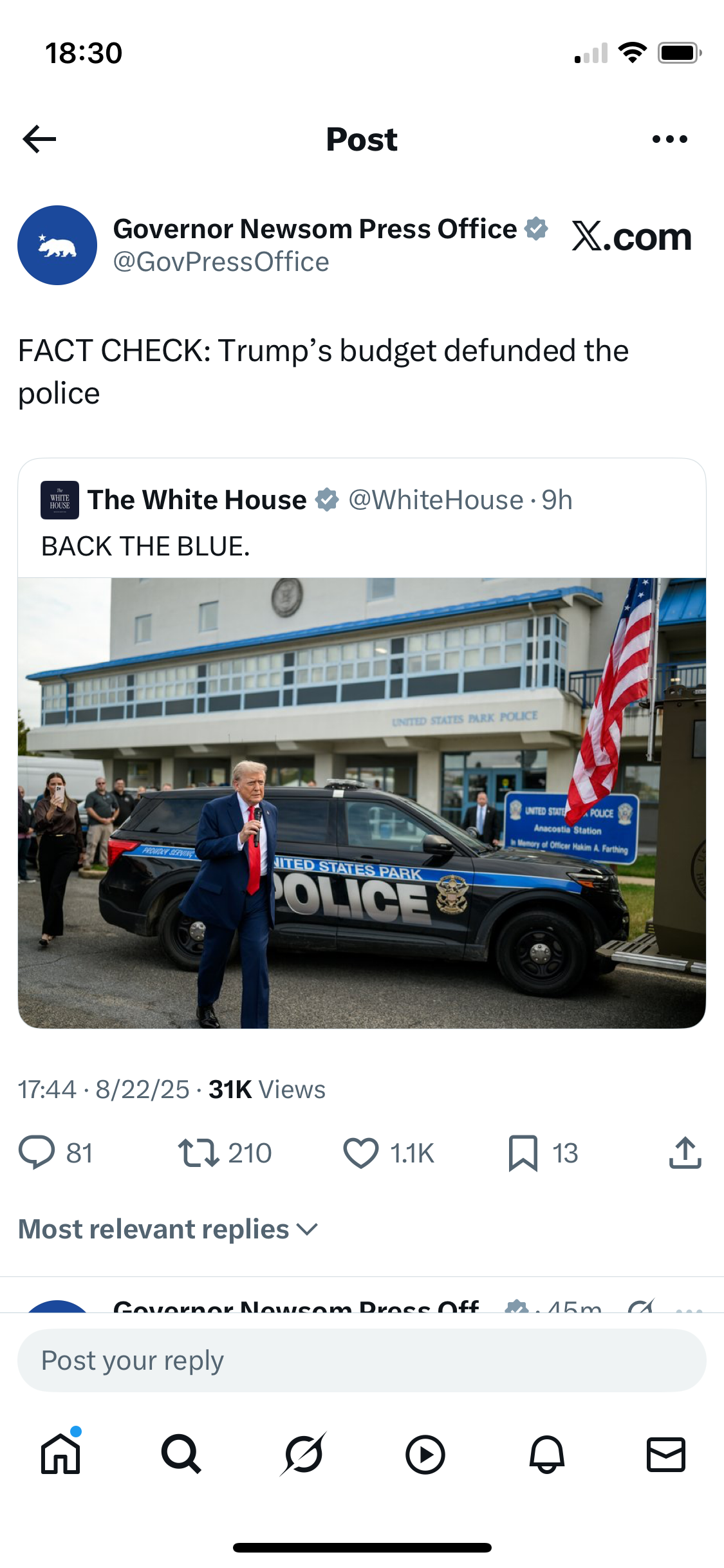Open notifications bell icon
Image resolution: width=724 pixels, height=1568 pixels.
coord(546,1454)
